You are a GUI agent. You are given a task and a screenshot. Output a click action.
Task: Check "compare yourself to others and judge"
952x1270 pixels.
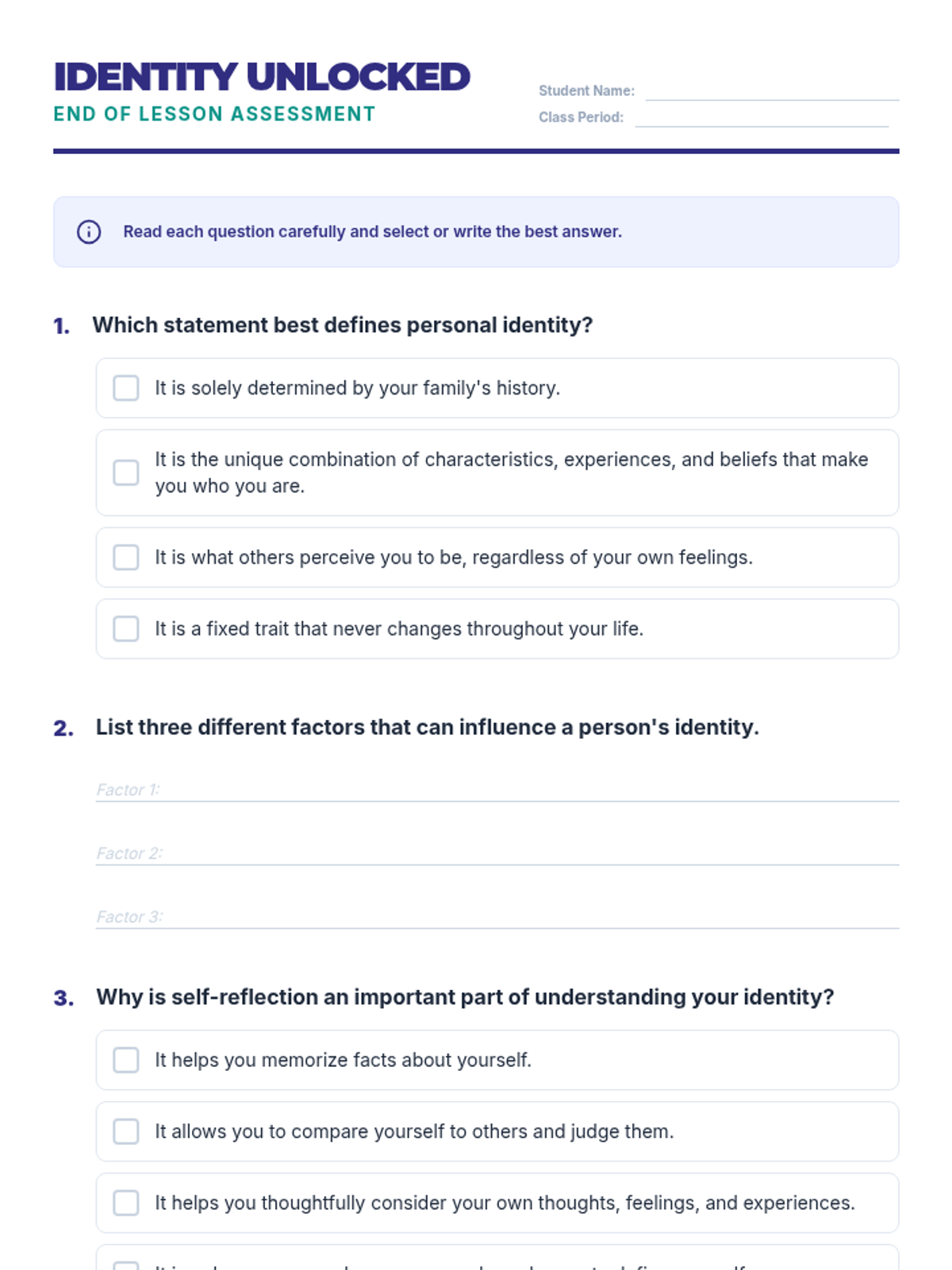pos(126,1131)
